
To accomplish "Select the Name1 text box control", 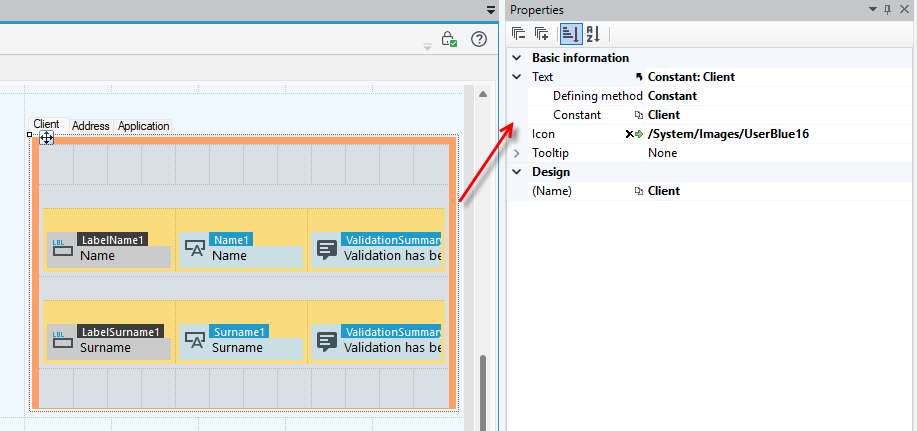I will (x=240, y=248).
